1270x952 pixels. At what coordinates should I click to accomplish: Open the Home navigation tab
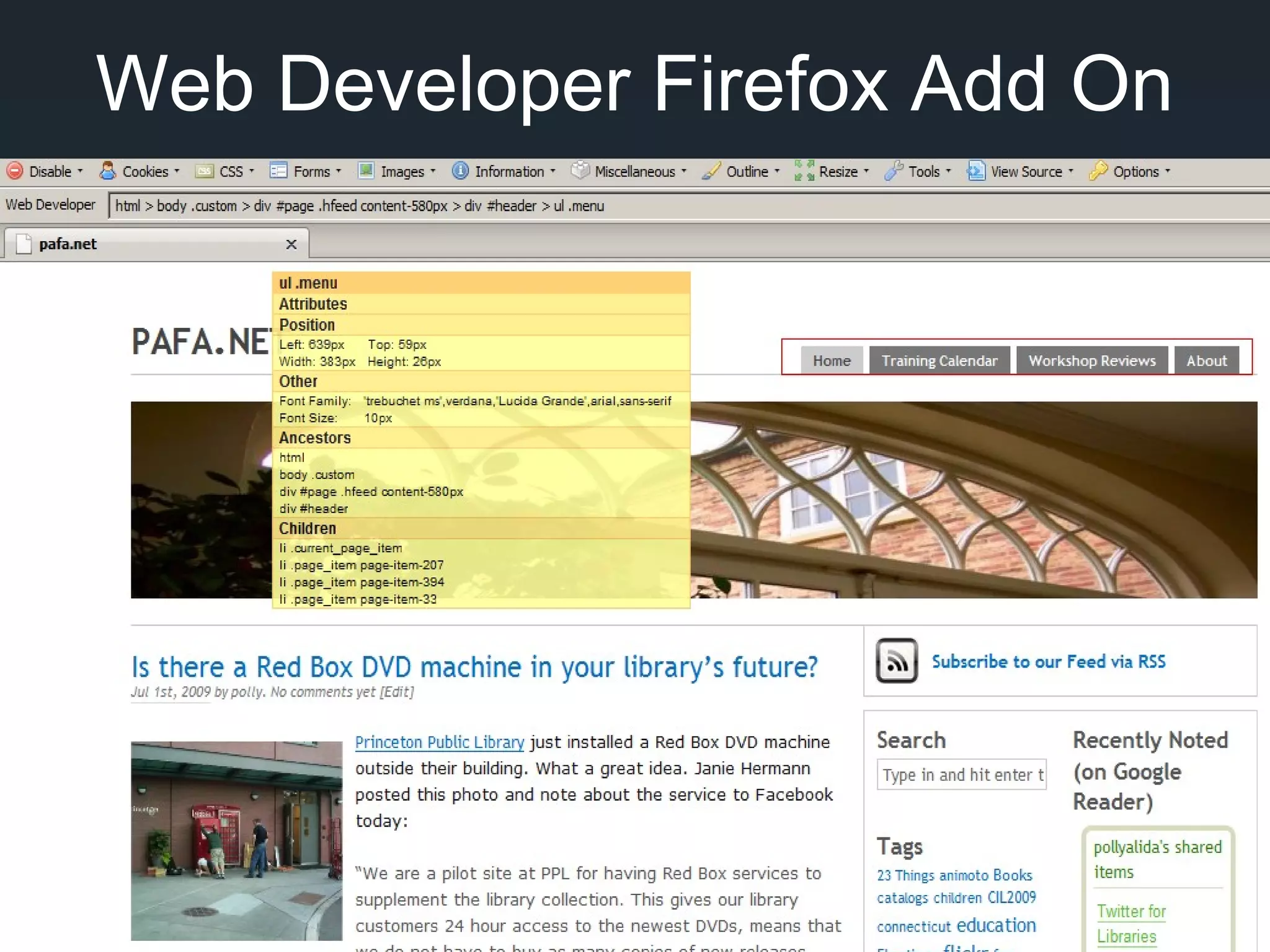point(832,361)
